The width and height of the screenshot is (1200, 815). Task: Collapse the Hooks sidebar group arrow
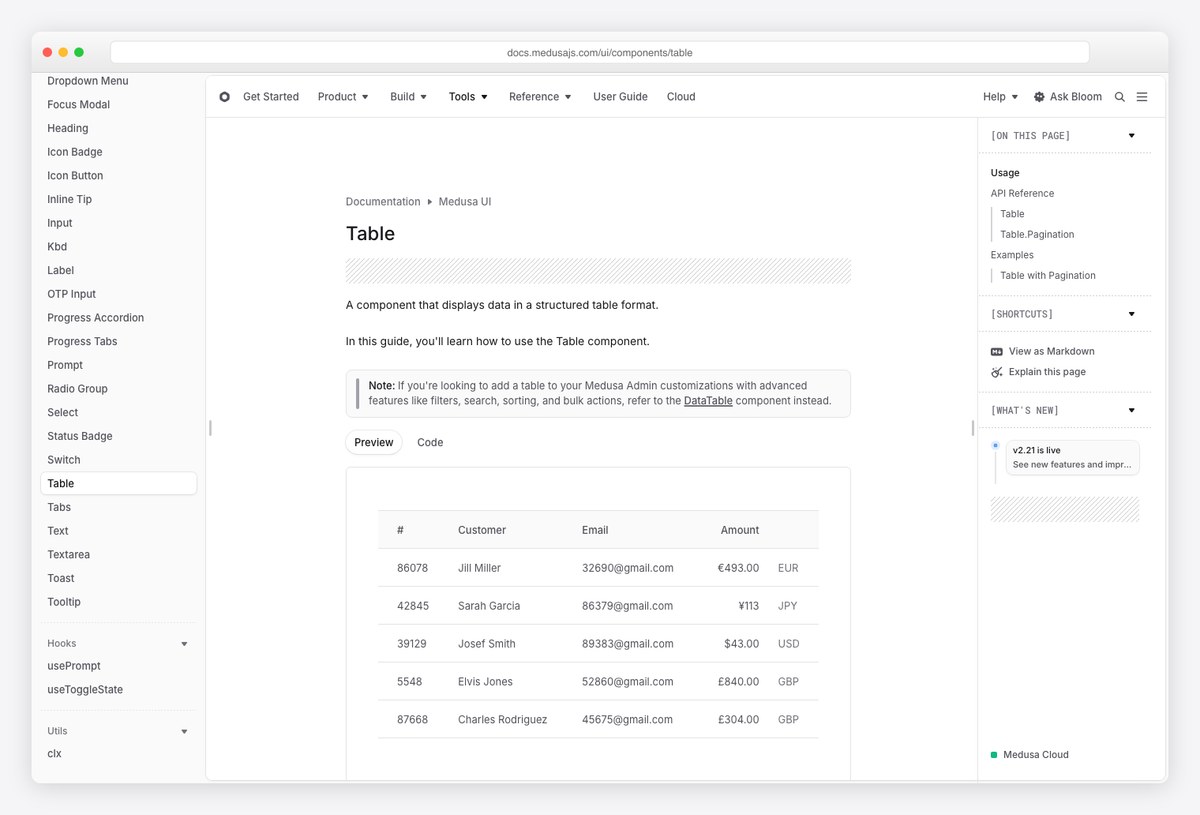coord(184,644)
